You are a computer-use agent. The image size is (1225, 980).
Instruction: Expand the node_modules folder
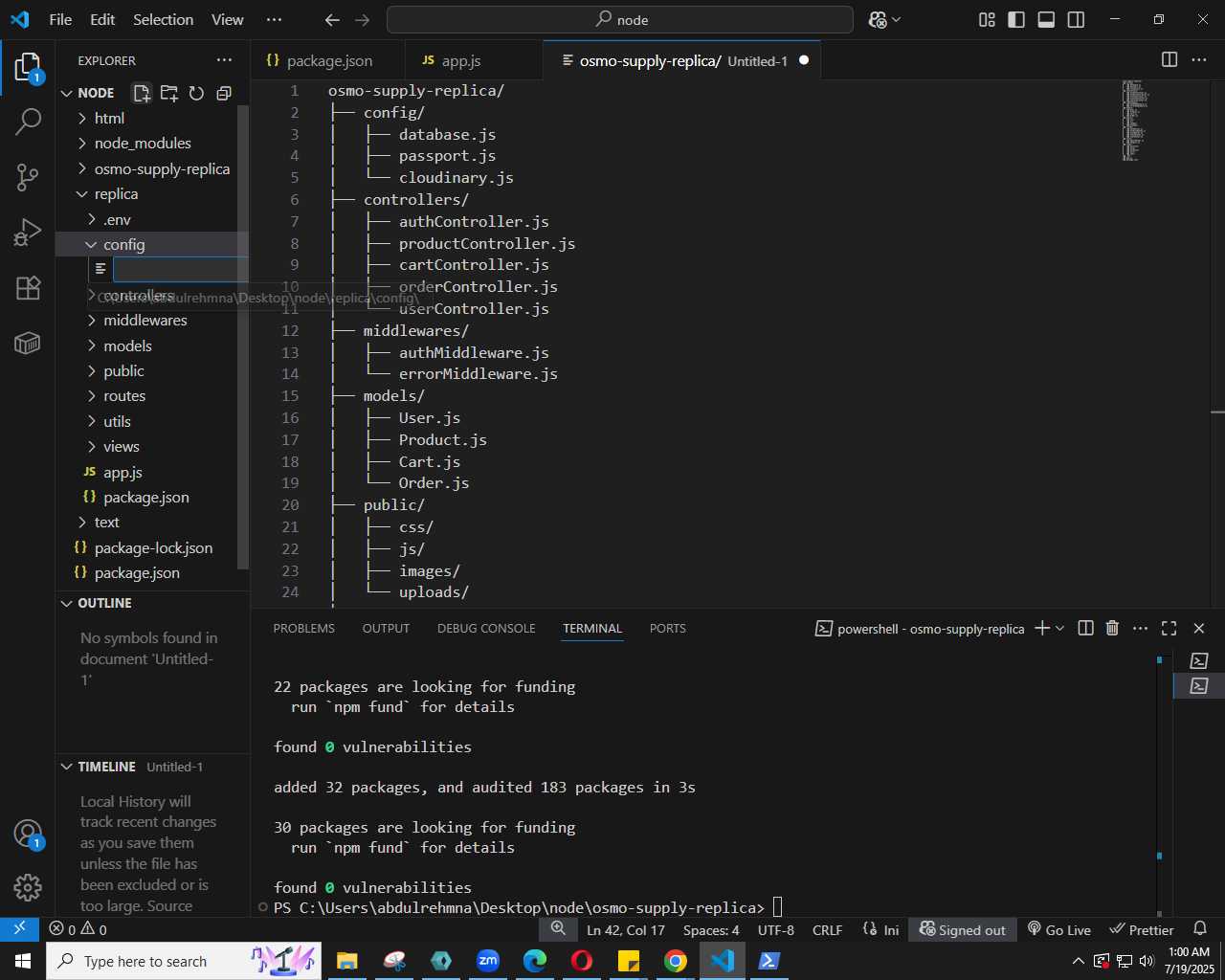point(143,144)
